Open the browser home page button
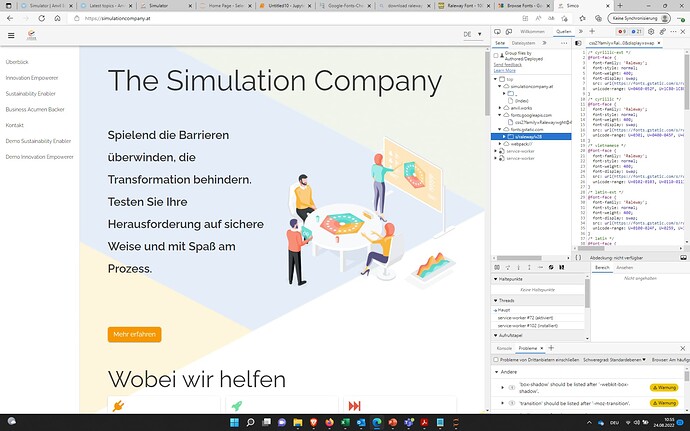690x431 pixels. tap(58, 18)
